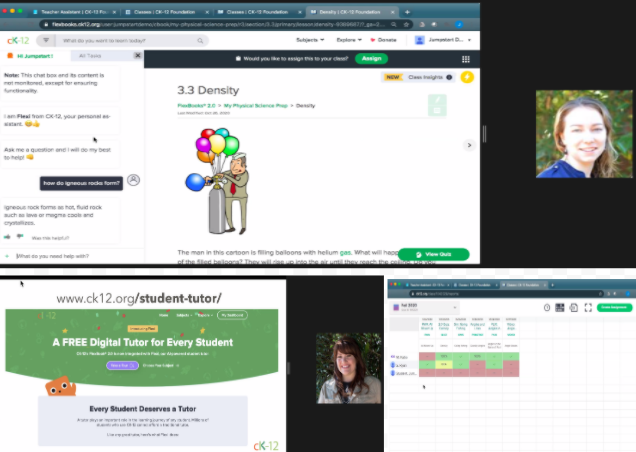Click the 'Every Student Deserves a Tutor' heading
Image resolution: width=636 pixels, height=452 pixels.
pos(143,409)
